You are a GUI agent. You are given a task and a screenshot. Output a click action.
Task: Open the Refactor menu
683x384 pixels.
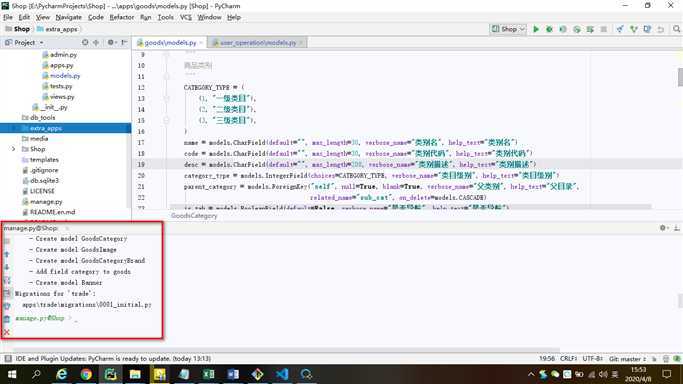(x=122, y=17)
